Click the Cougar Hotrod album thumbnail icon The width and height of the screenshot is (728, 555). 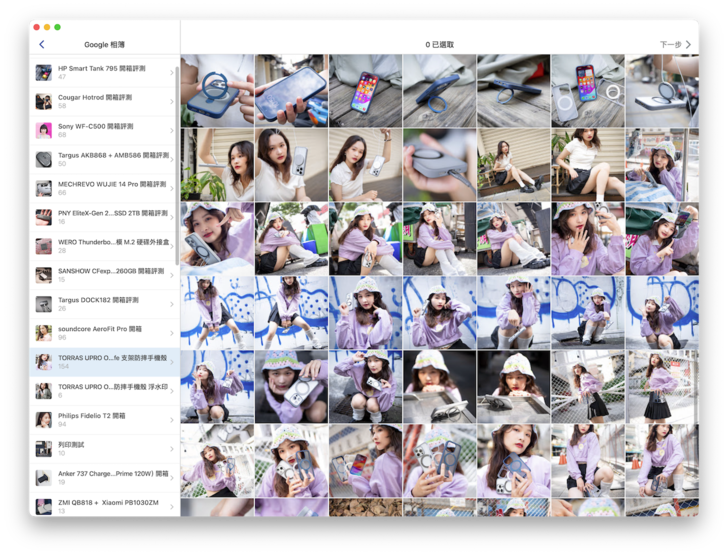click(x=44, y=101)
